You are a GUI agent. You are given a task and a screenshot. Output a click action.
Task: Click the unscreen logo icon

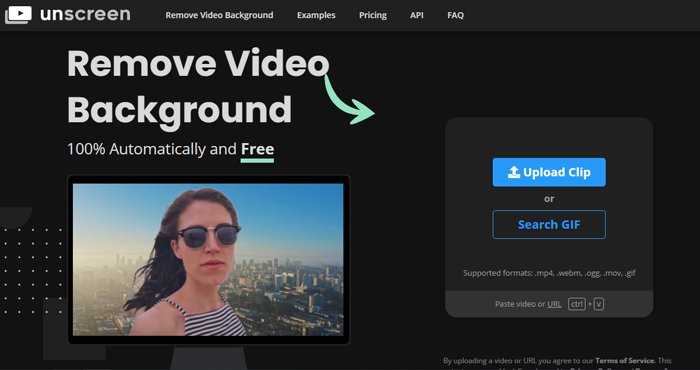(x=18, y=15)
